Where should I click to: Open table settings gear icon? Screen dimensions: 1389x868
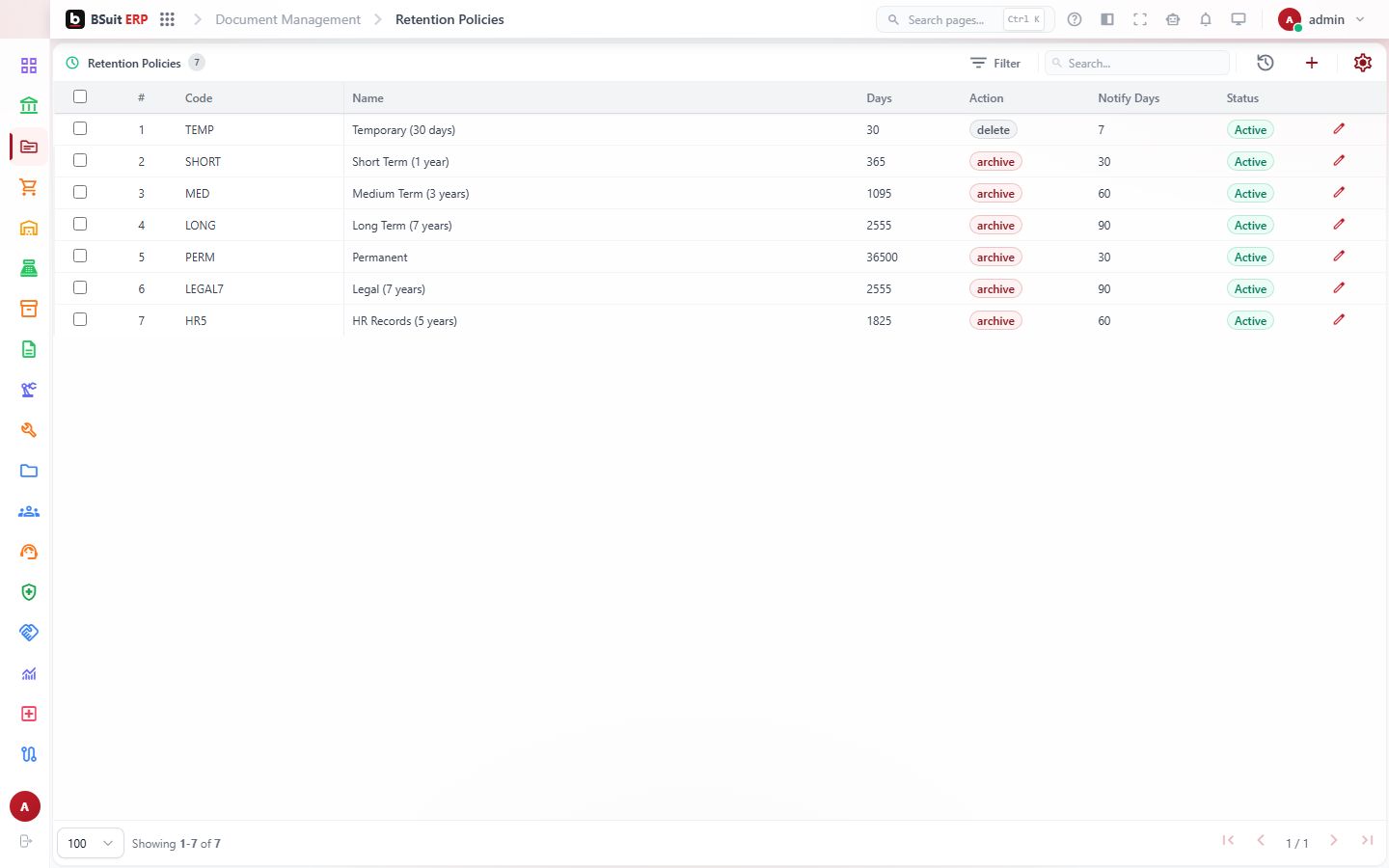1363,63
